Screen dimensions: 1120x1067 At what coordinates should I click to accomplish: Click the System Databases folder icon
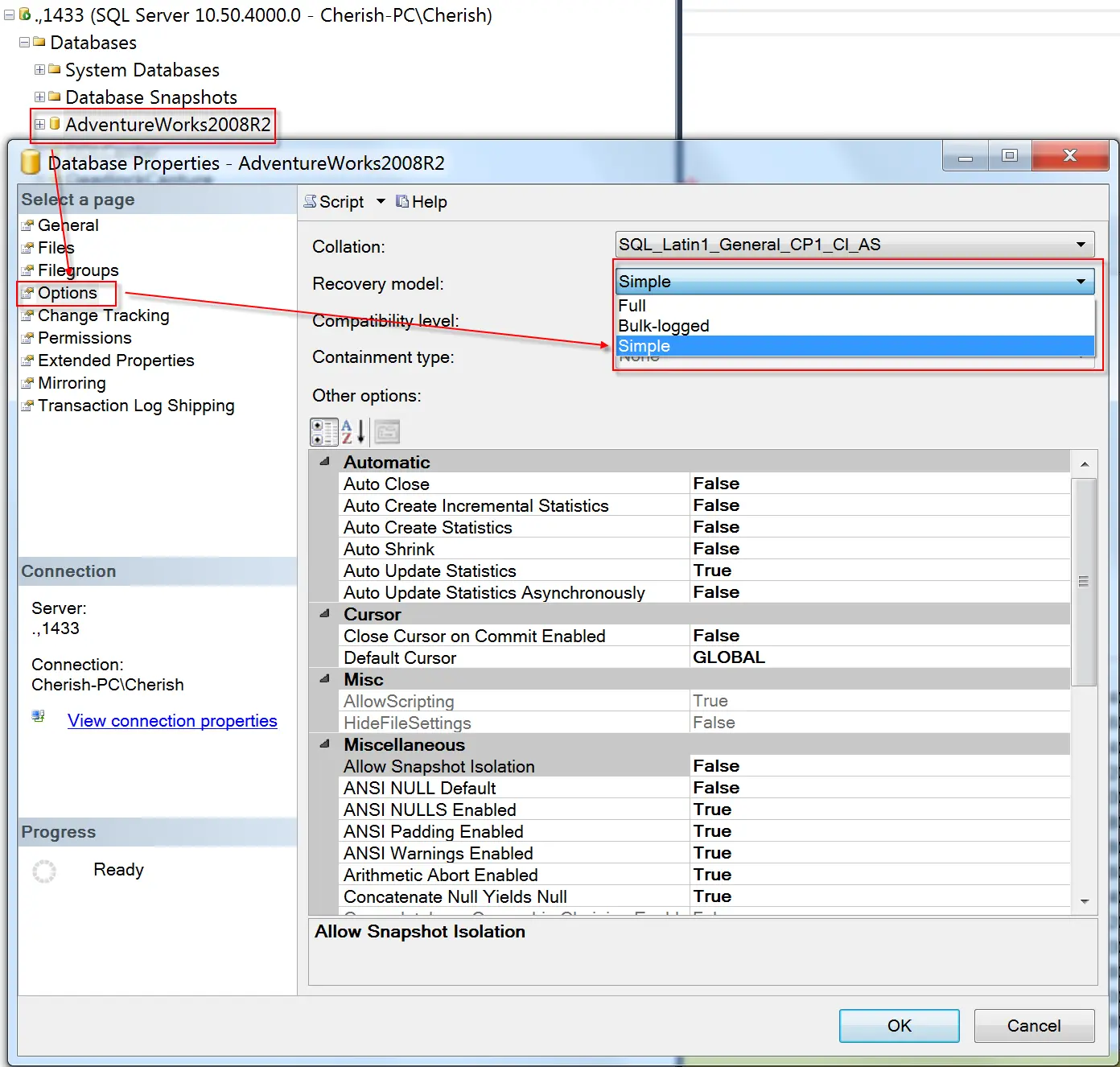(54, 69)
